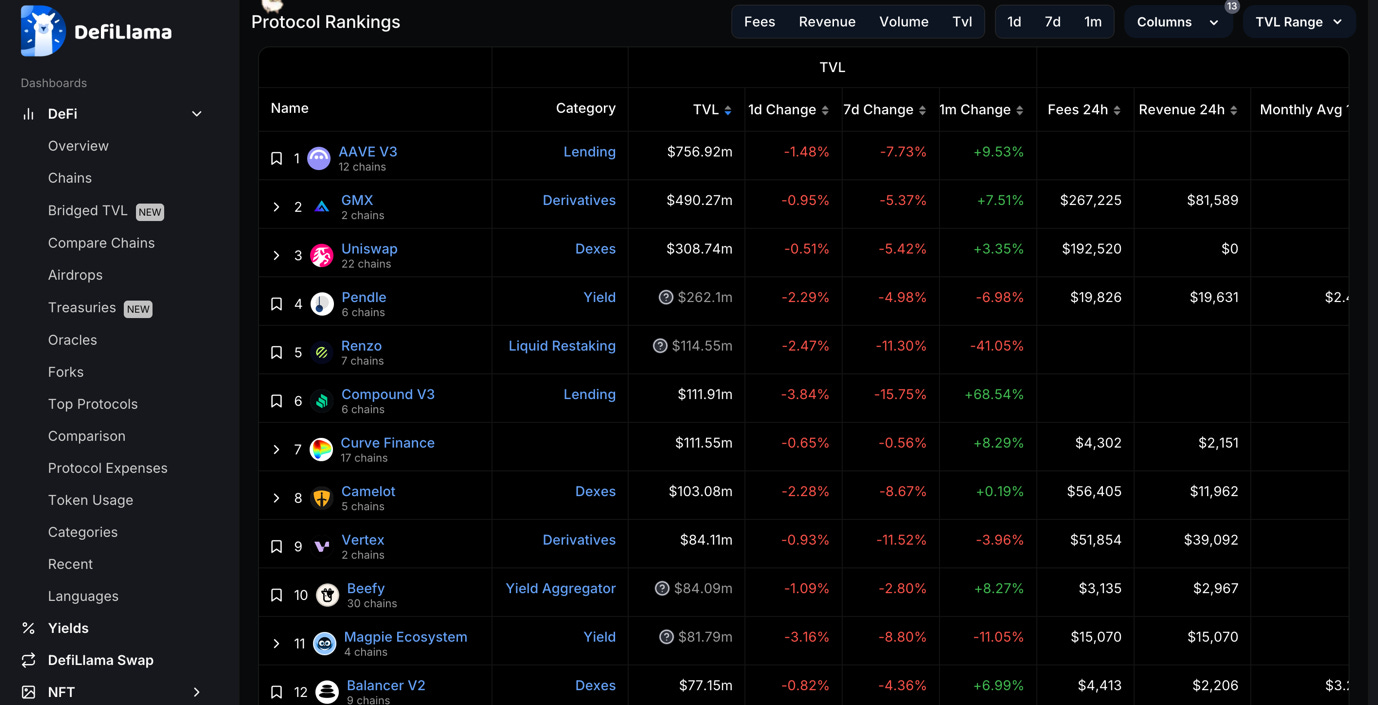Click the Renzo TVL question mark icon
Viewport: 1378px width, 705px height.
[660, 346]
